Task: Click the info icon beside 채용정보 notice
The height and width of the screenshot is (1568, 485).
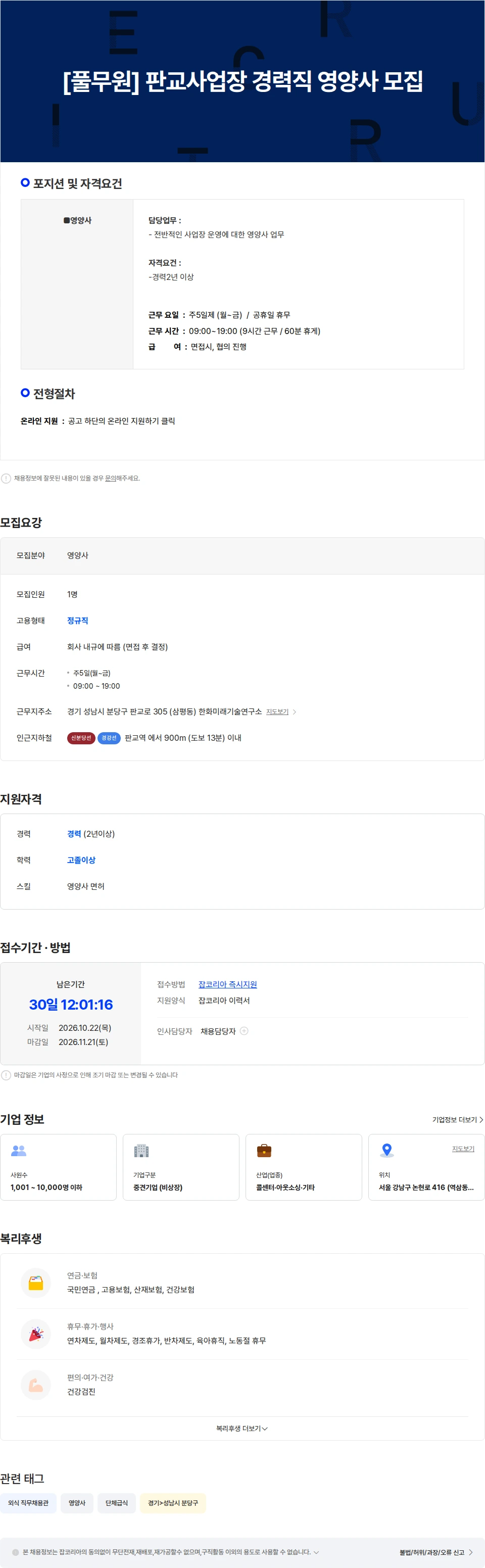Action: coord(6,479)
